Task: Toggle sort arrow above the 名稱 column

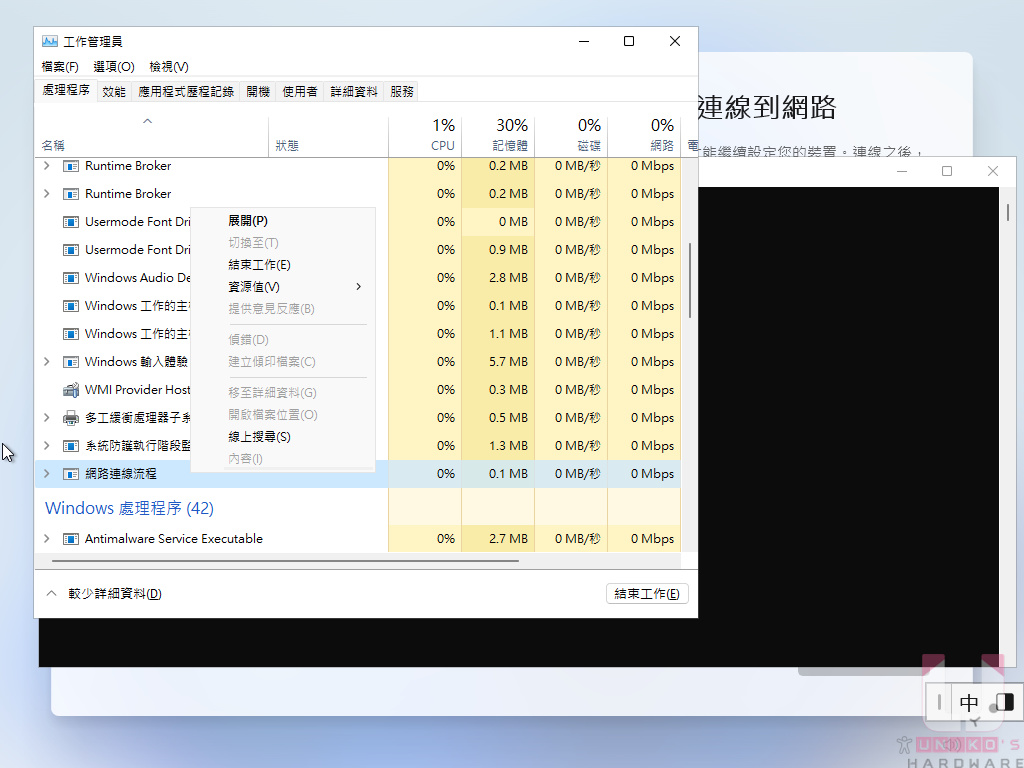Action: [x=148, y=121]
